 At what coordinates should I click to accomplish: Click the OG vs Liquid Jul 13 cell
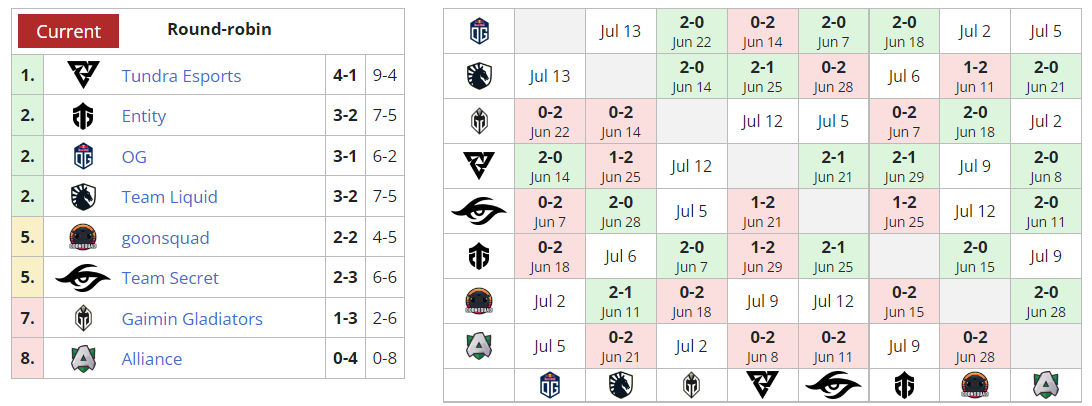(x=620, y=31)
